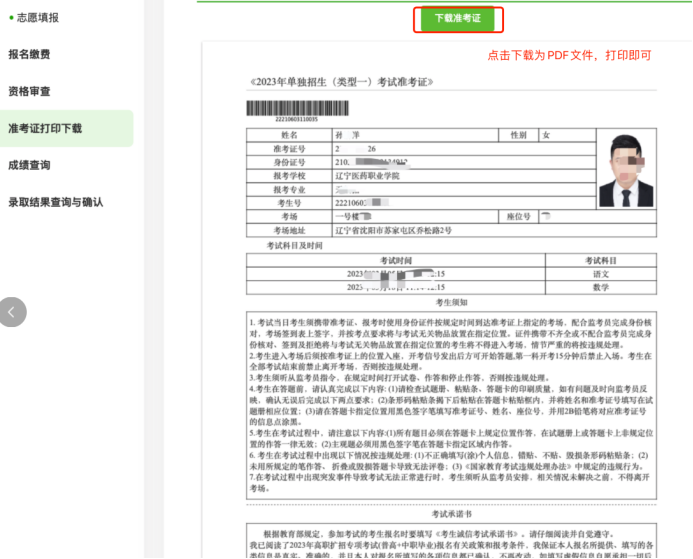This screenshot has height=559, width=693.
Task: Click the green dot beside 志愿填报
Action: click(12, 17)
